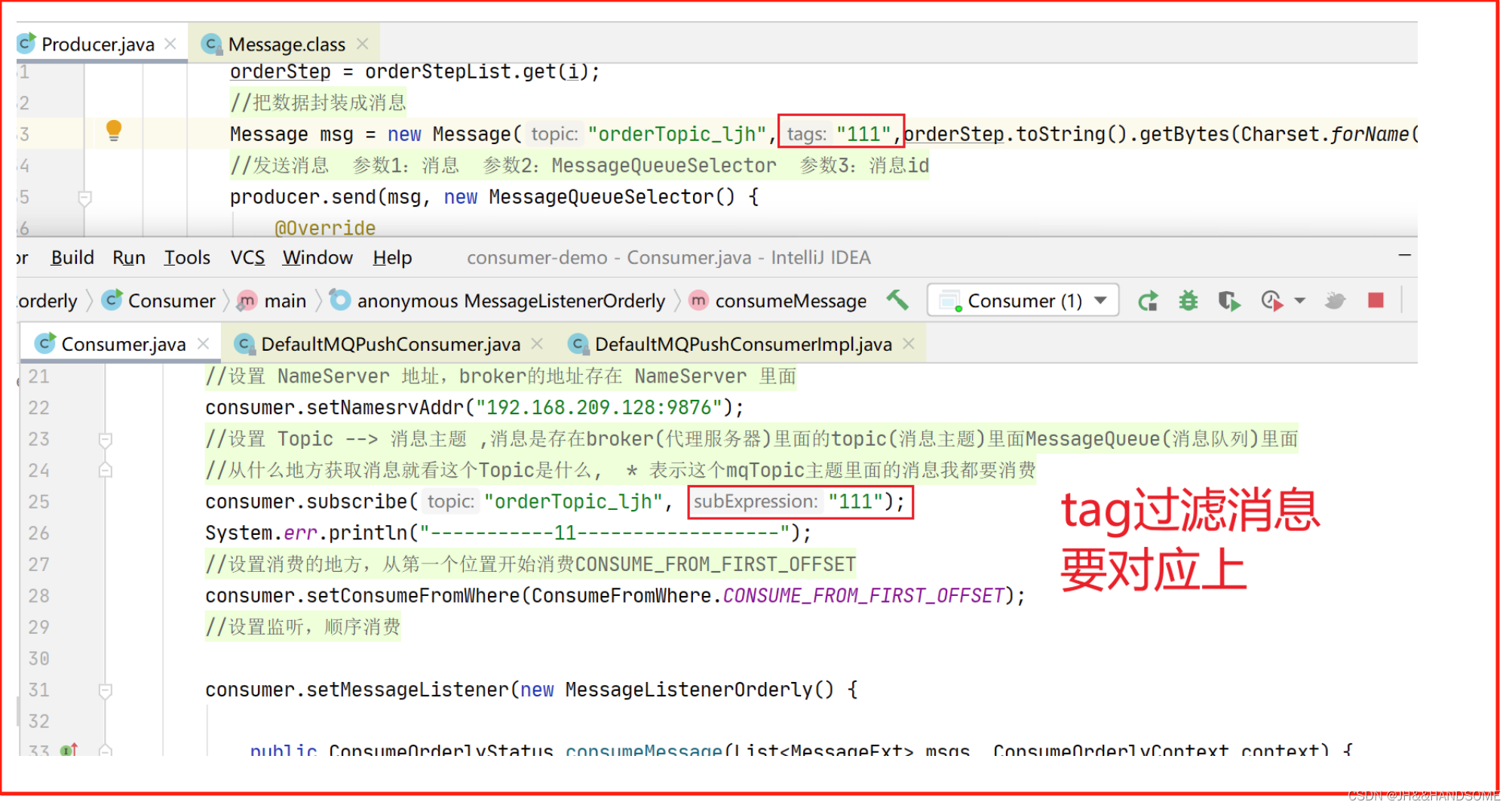Stop the running Consumer process
The width and height of the screenshot is (1512, 808).
[1376, 300]
